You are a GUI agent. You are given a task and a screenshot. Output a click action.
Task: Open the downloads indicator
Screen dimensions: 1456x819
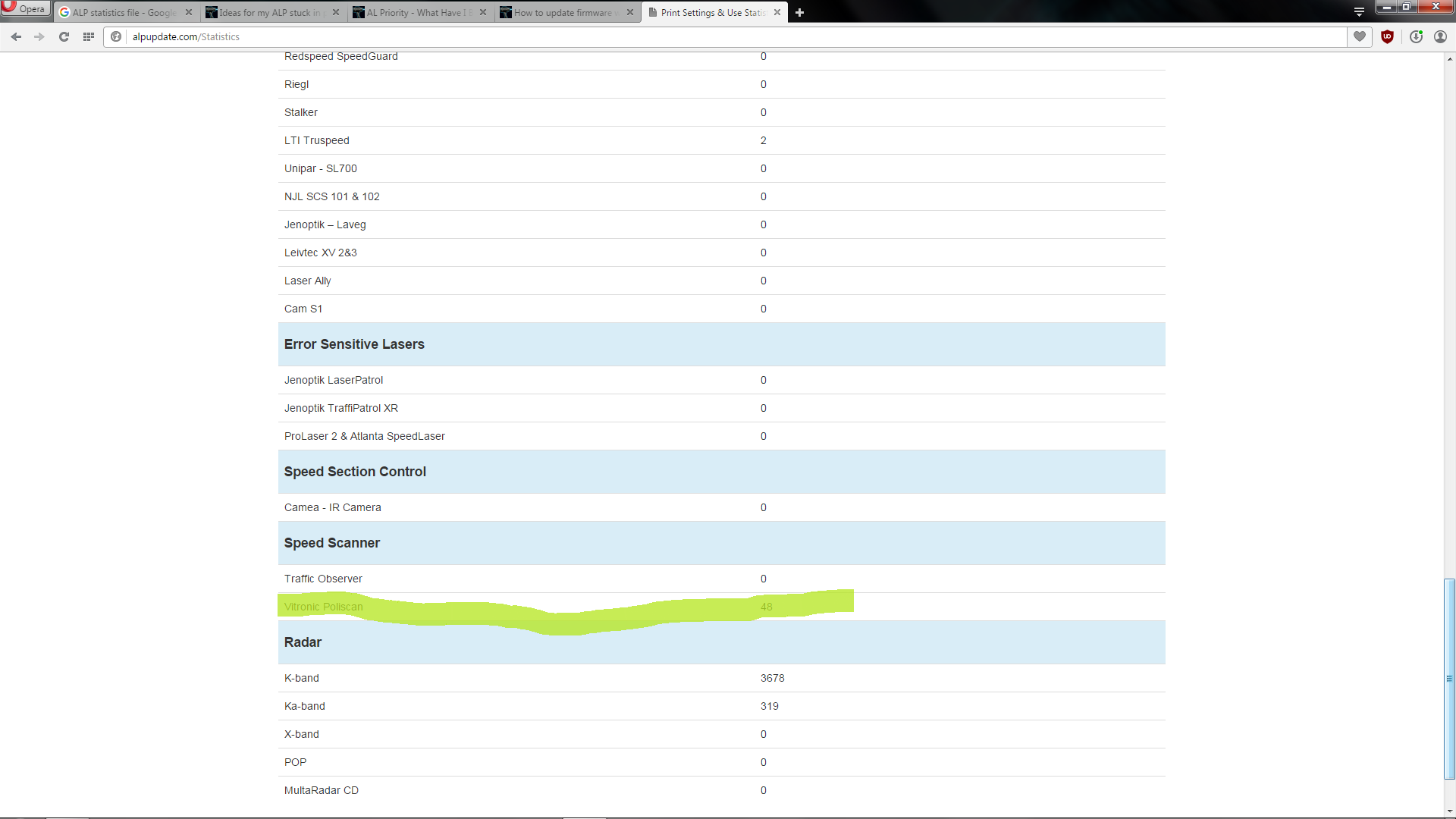[1416, 36]
